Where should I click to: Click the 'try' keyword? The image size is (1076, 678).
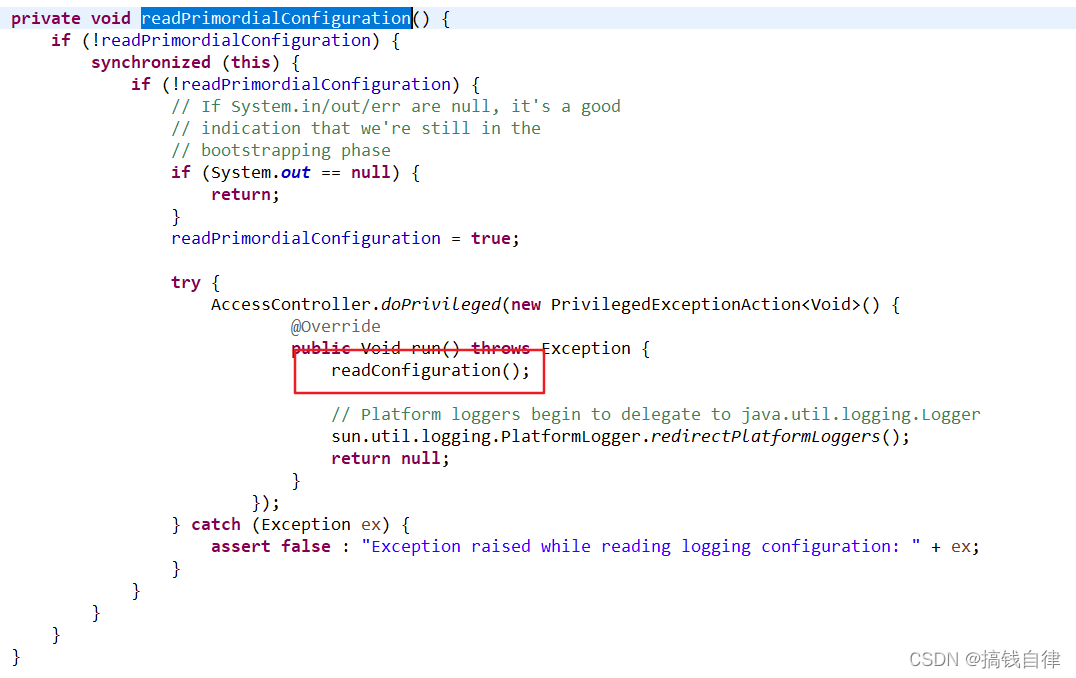pyautogui.click(x=186, y=282)
